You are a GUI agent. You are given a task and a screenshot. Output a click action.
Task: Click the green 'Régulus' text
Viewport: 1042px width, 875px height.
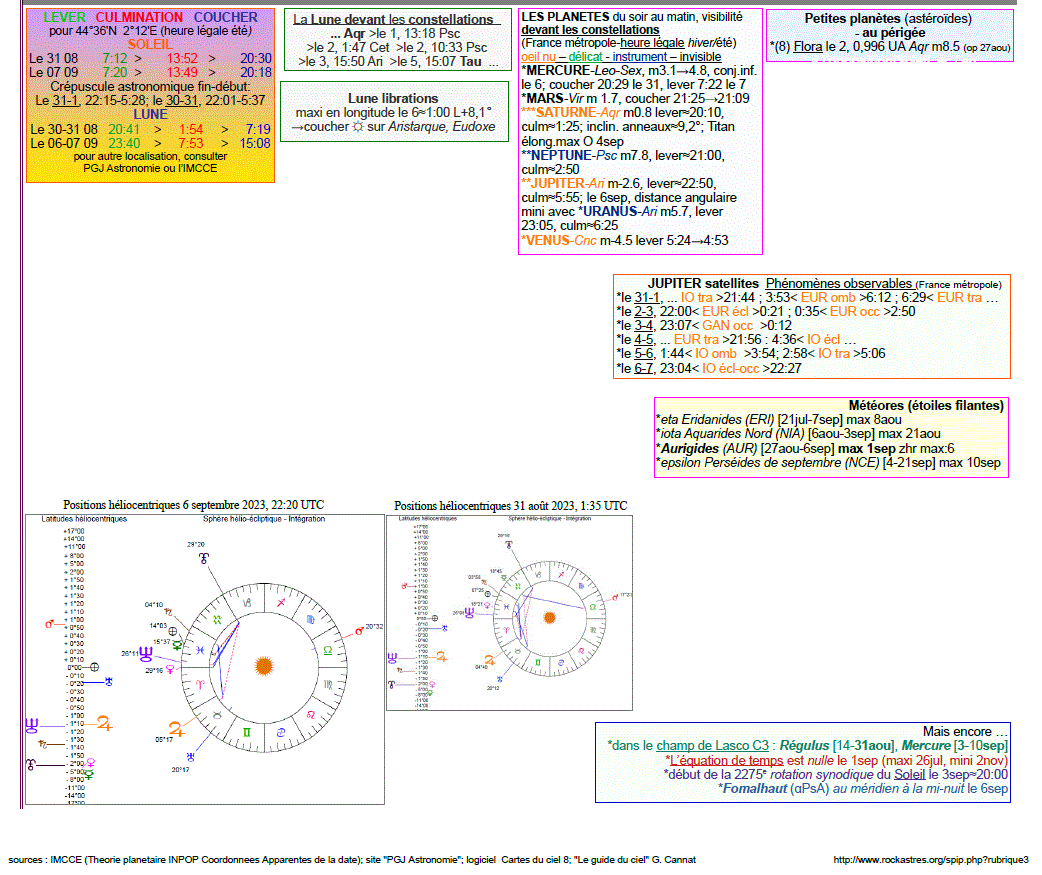[804, 746]
